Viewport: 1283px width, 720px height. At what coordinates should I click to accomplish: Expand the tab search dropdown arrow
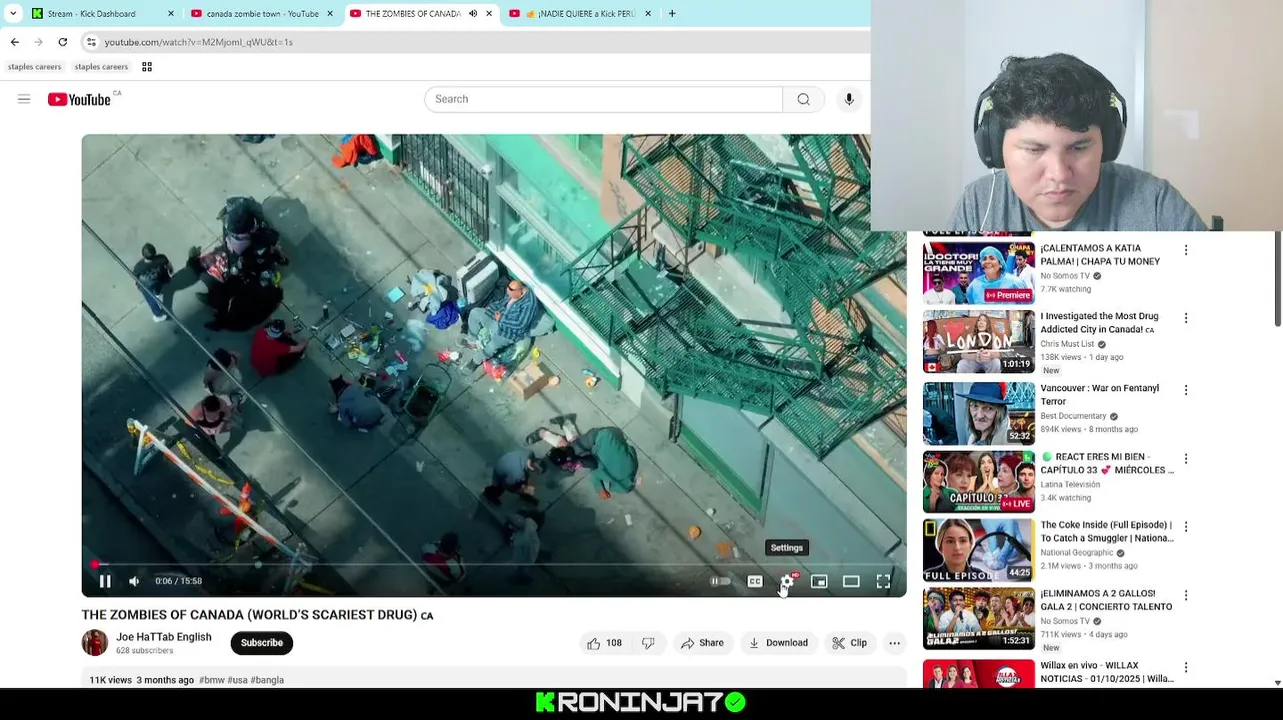[13, 13]
